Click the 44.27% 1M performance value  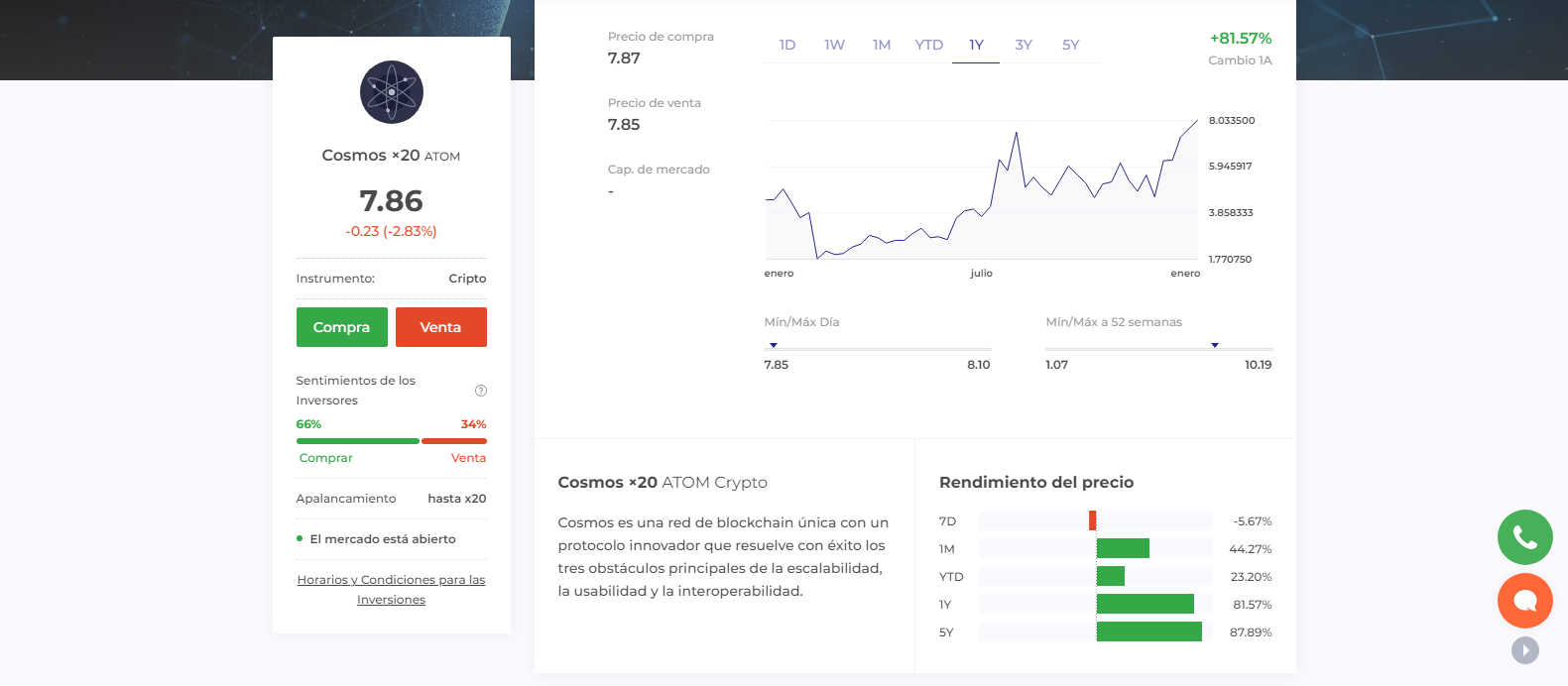click(1251, 549)
